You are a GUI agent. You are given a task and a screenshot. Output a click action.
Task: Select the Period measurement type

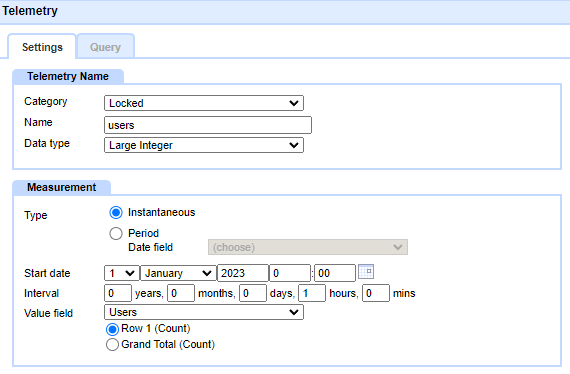[116, 233]
